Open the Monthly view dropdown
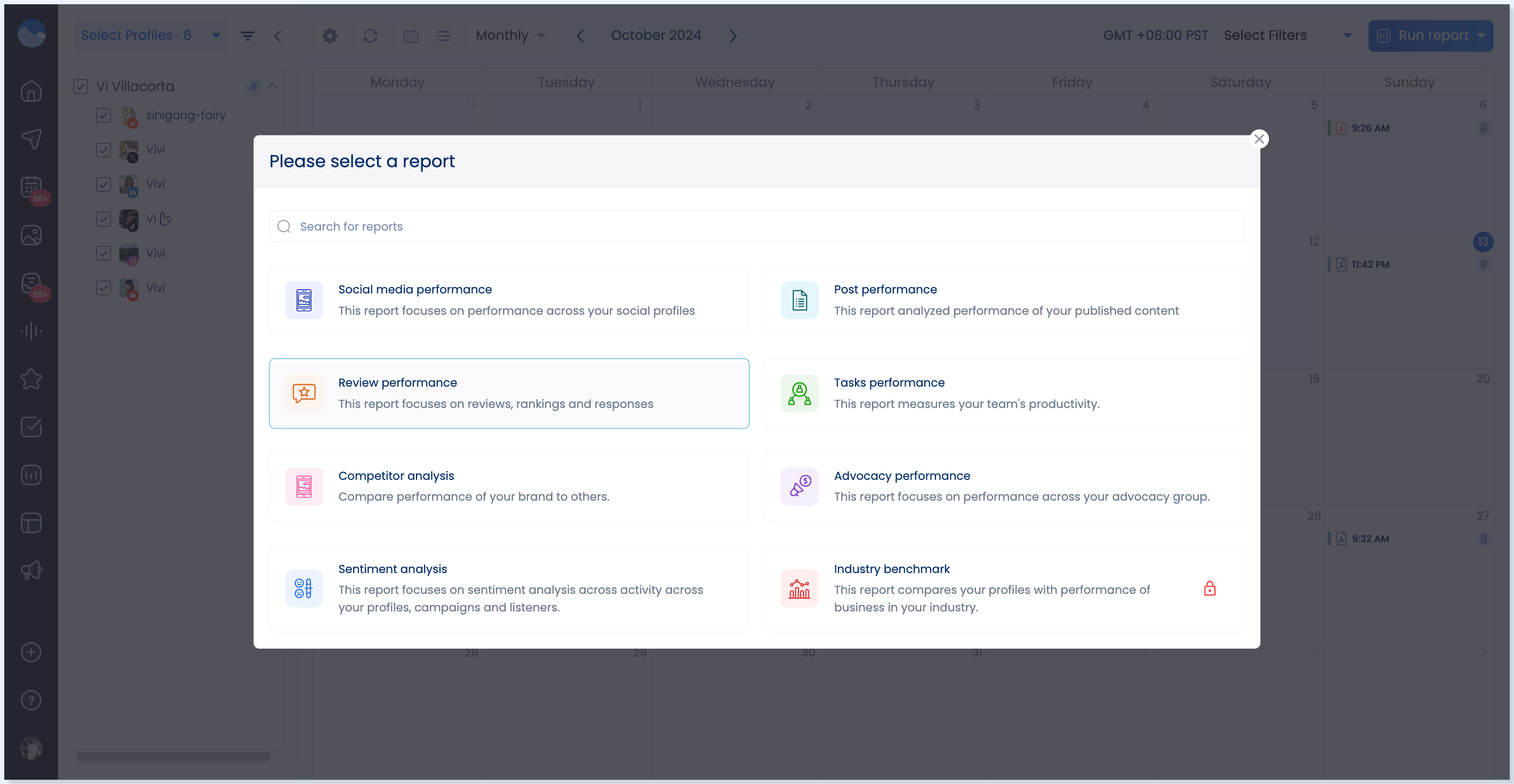 (510, 35)
